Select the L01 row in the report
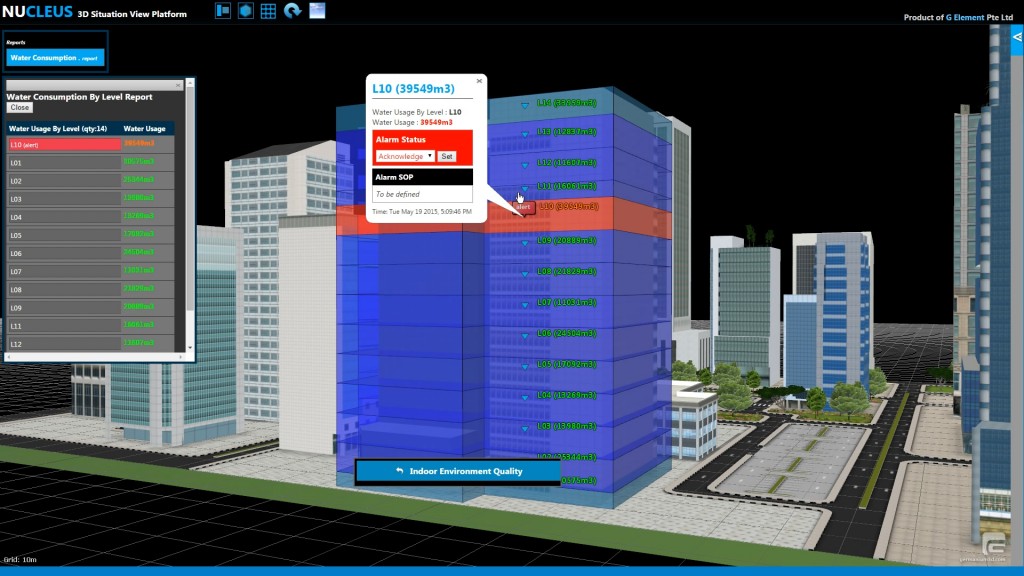 click(x=90, y=163)
